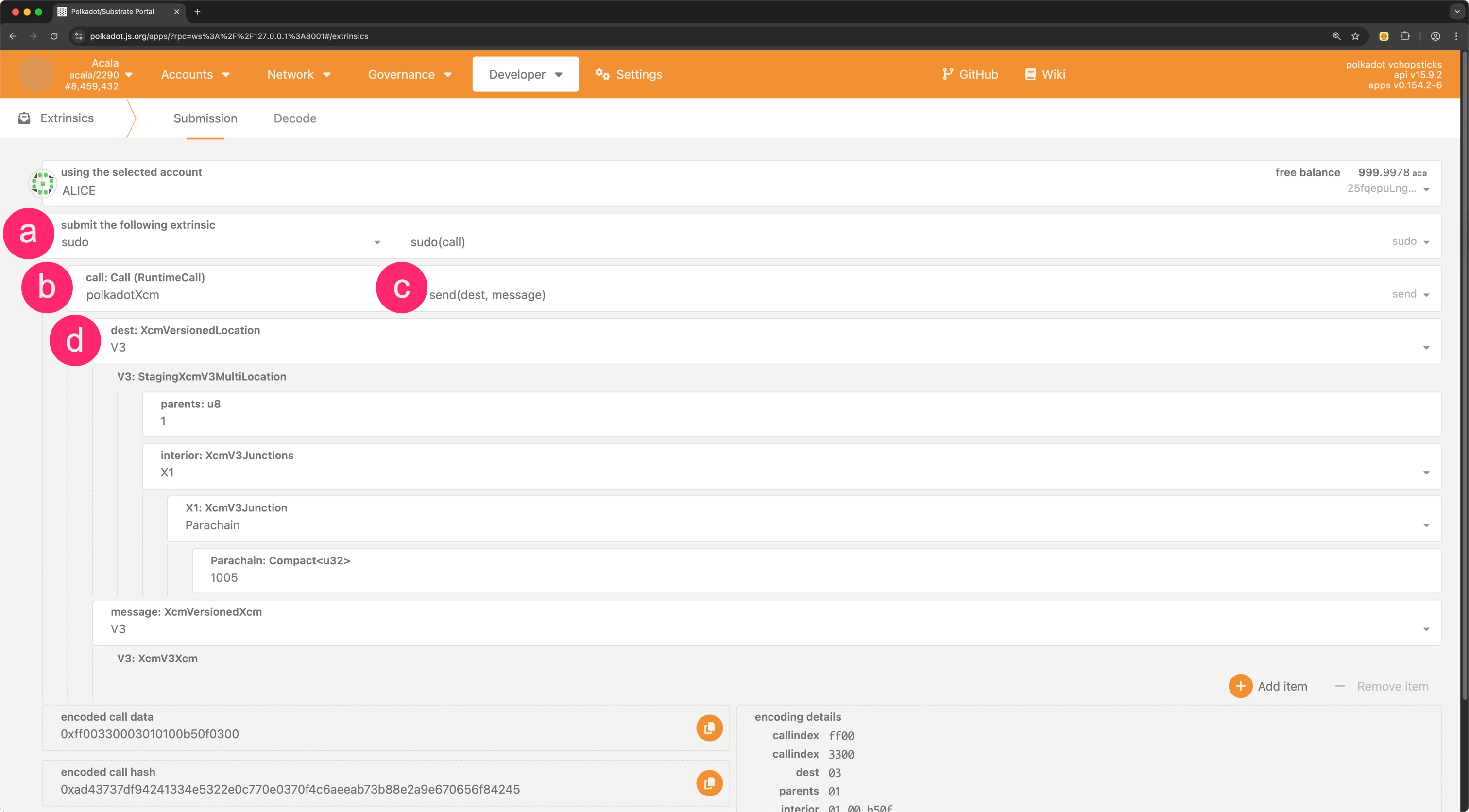Open the Accounts menu

point(195,74)
